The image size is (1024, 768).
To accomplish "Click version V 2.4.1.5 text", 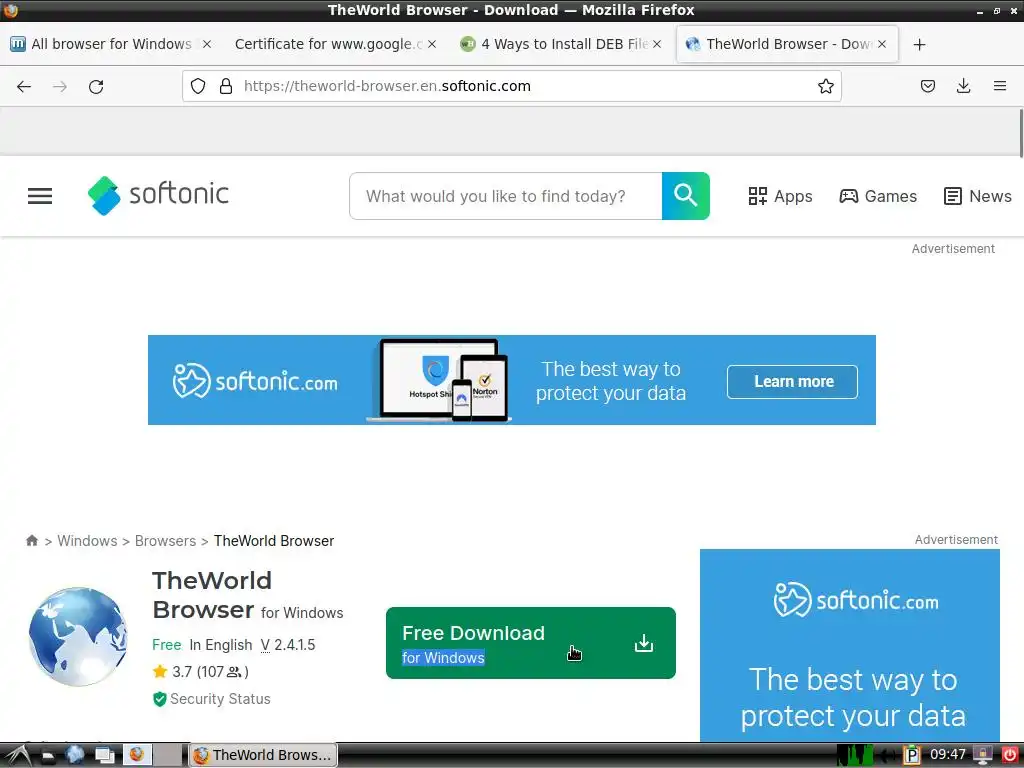I will [288, 645].
